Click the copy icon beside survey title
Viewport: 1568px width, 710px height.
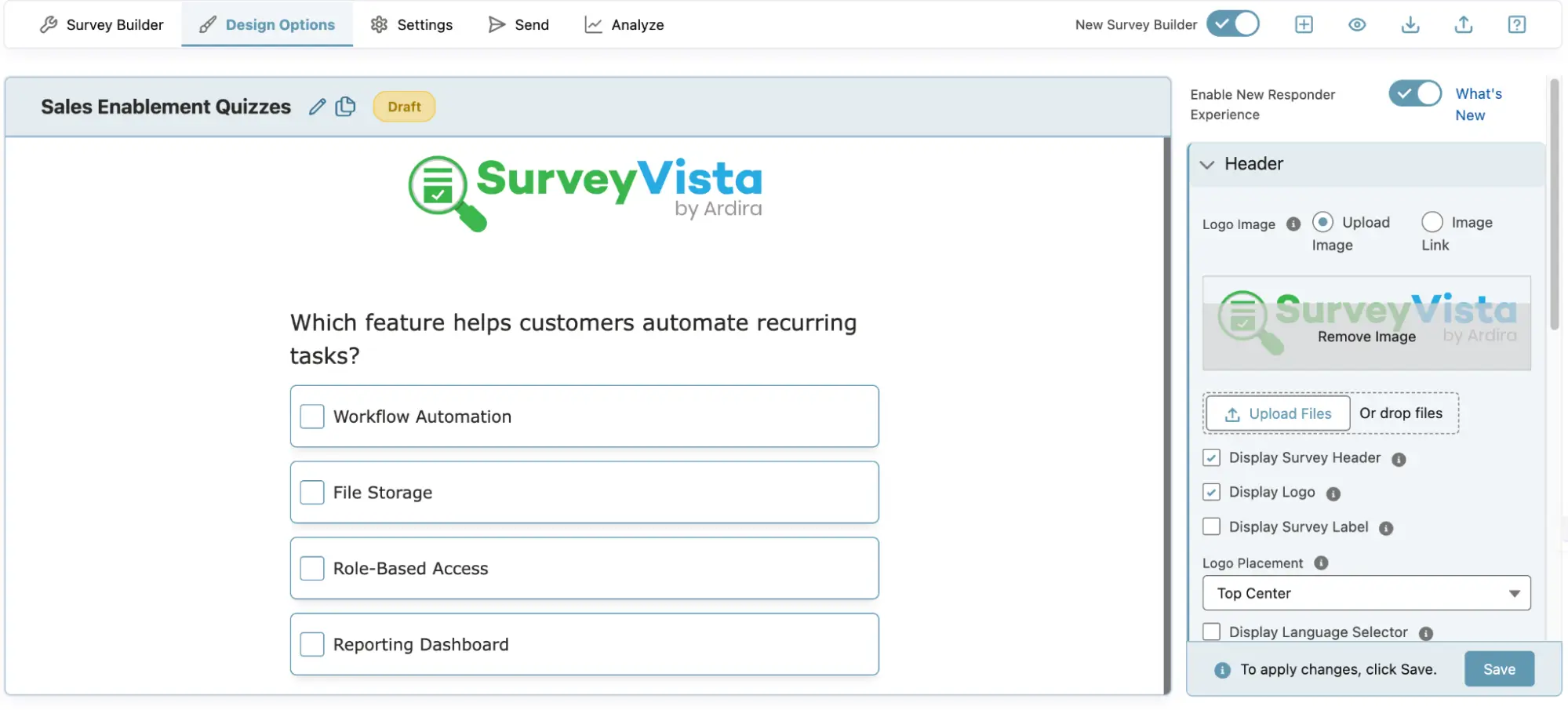tap(345, 107)
